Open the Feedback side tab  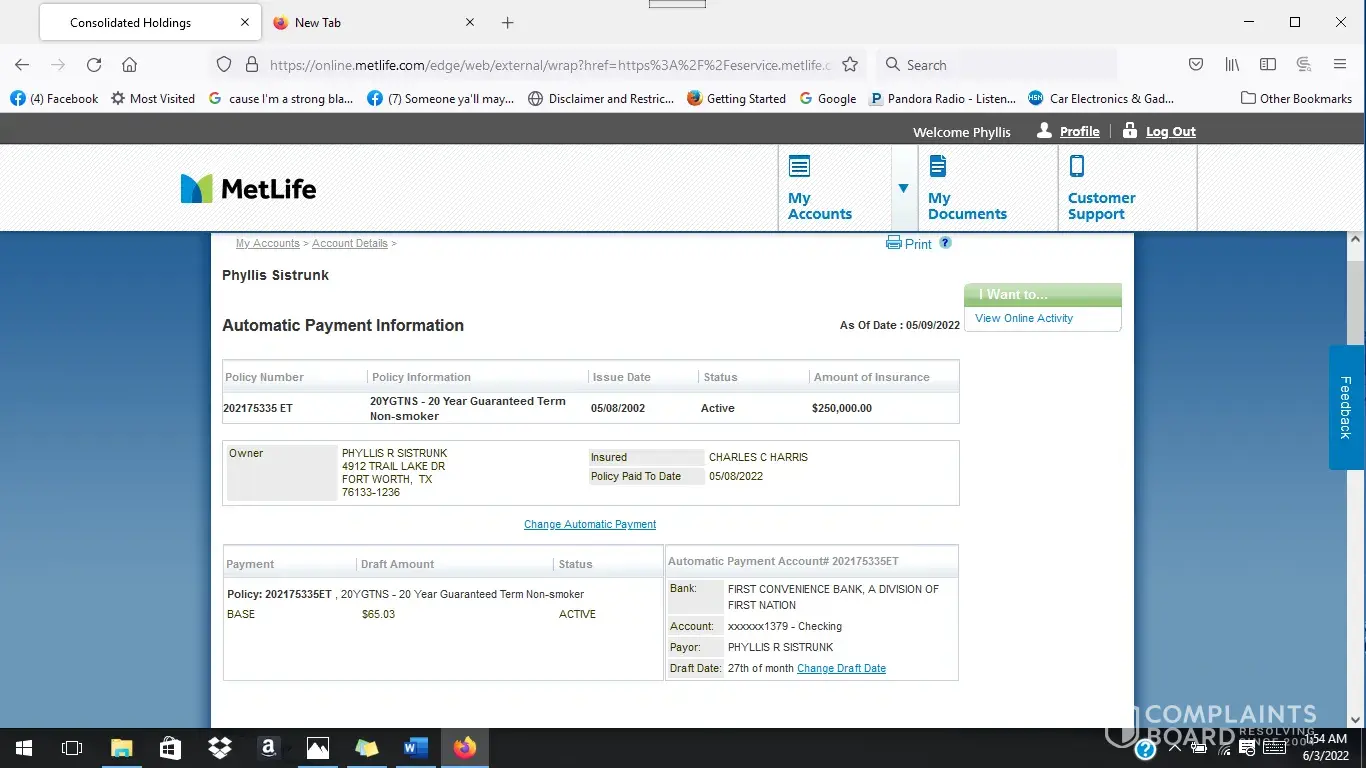[x=1346, y=407]
